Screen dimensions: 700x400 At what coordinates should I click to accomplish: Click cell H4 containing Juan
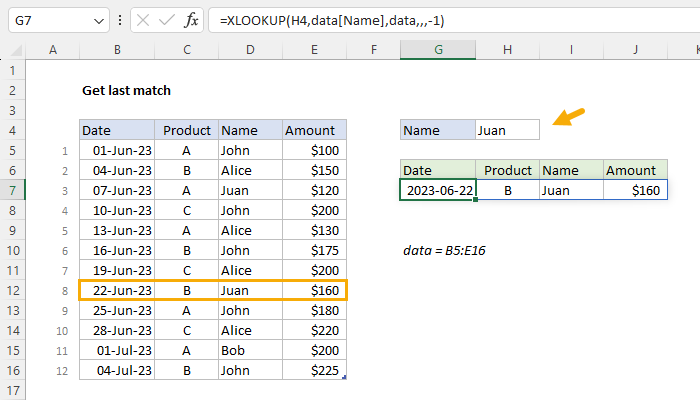pyautogui.click(x=507, y=130)
